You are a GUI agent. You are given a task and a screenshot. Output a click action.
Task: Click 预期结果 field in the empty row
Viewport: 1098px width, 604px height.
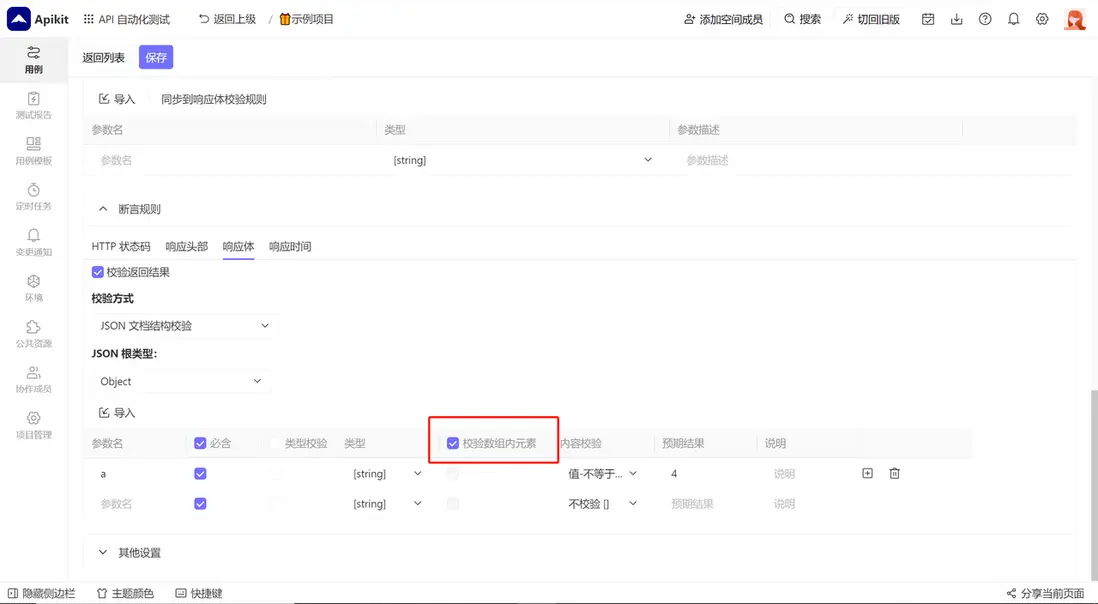[x=707, y=504]
